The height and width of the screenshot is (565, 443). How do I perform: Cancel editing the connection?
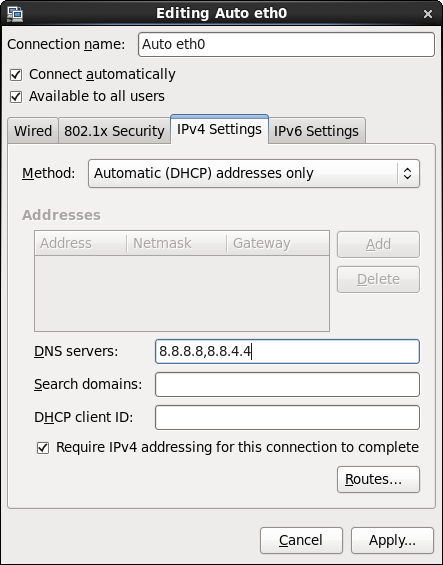(x=301, y=540)
